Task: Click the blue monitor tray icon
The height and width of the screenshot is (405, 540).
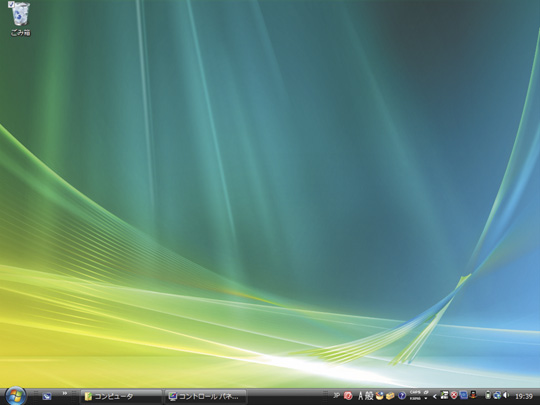Action: point(464,395)
